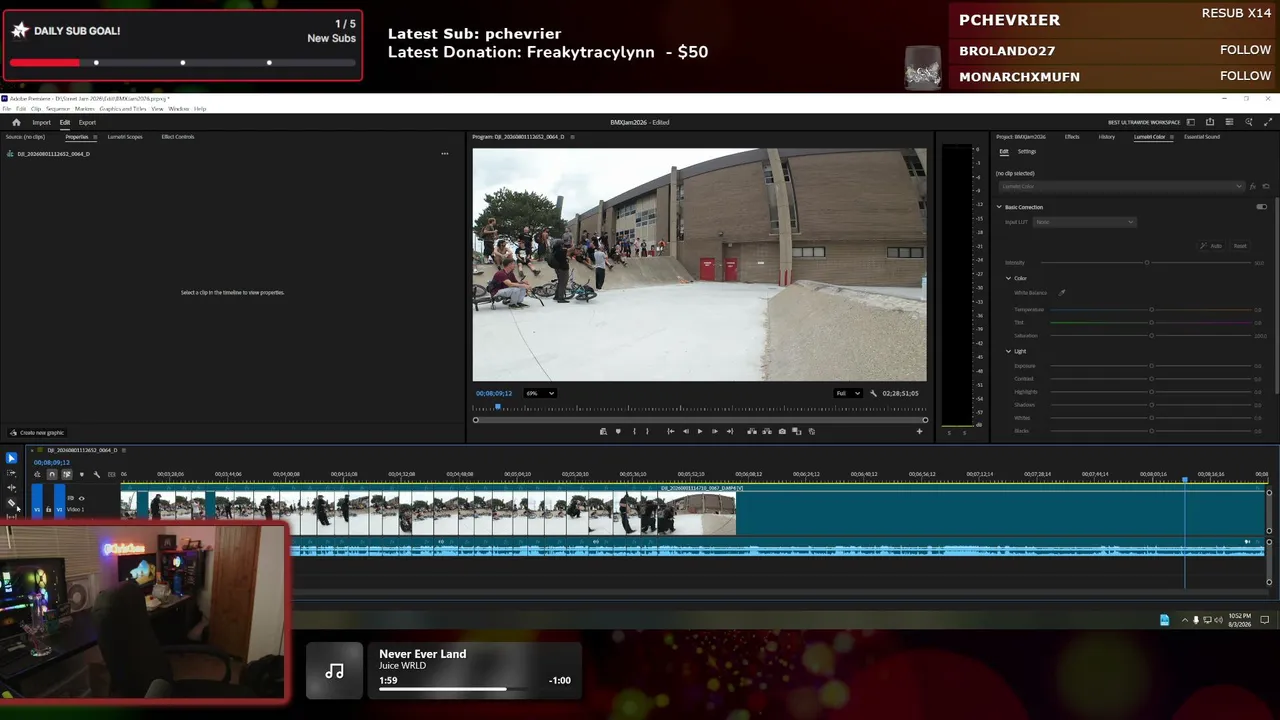Select the Razor tool in timeline toolbar
The height and width of the screenshot is (720, 1280).
point(11,503)
